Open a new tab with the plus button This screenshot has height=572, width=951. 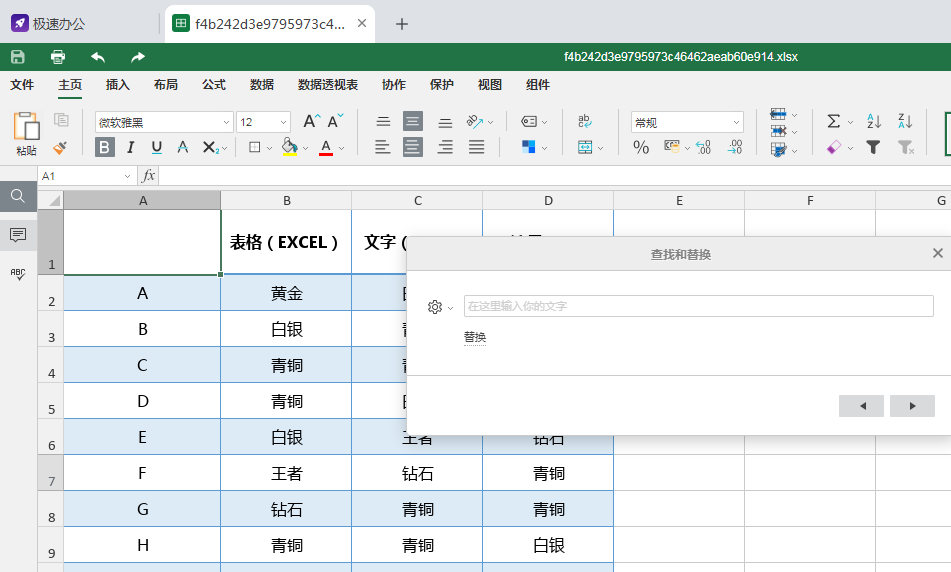tap(402, 24)
